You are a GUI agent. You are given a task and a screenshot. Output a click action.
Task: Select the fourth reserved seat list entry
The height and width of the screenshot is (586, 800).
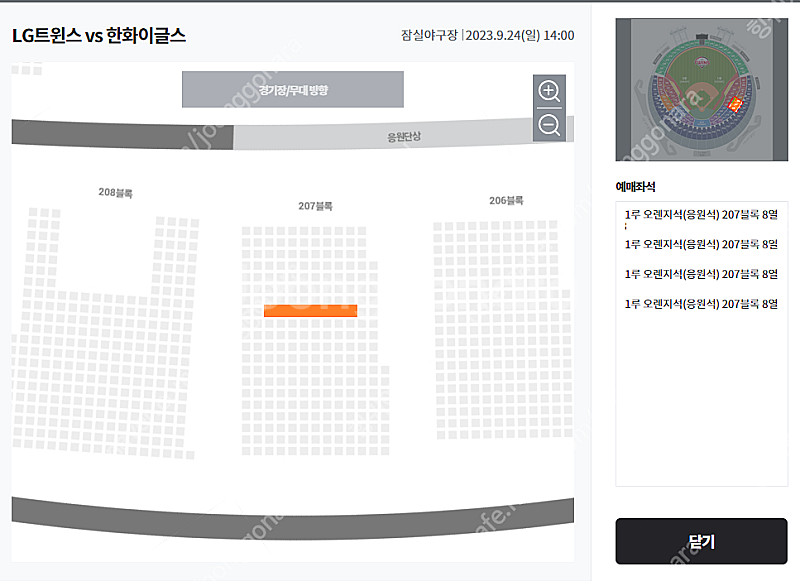pyautogui.click(x=700, y=303)
